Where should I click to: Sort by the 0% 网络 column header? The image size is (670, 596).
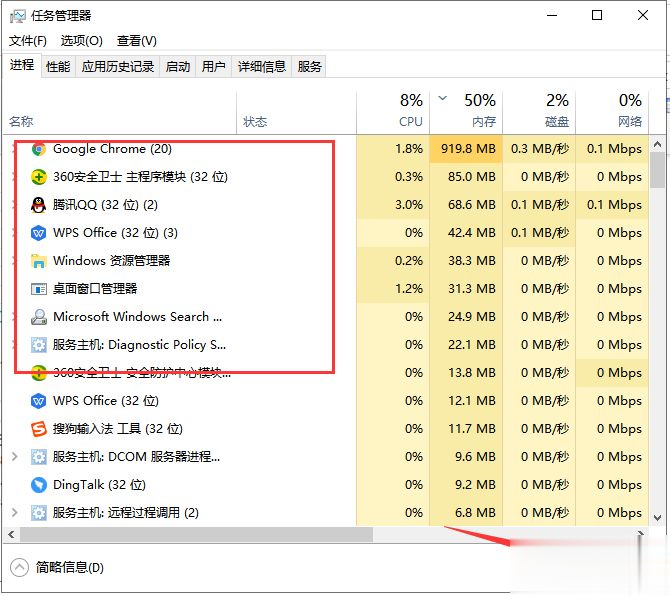pos(612,112)
